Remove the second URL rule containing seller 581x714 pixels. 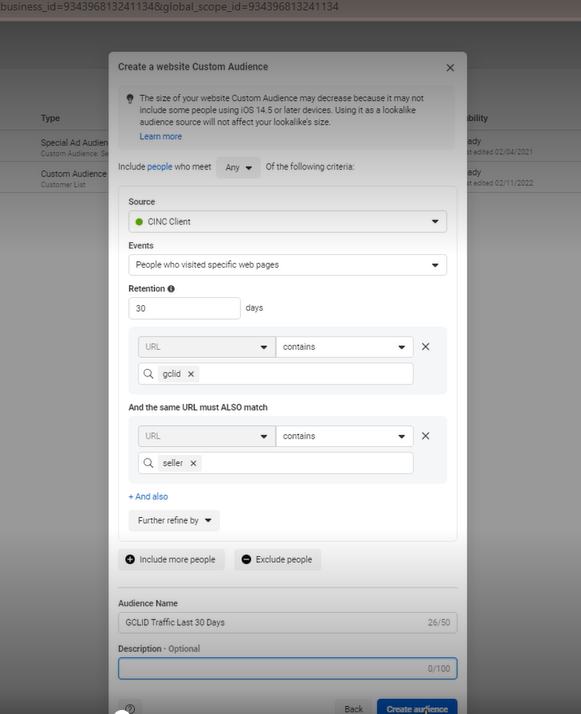tap(425, 436)
